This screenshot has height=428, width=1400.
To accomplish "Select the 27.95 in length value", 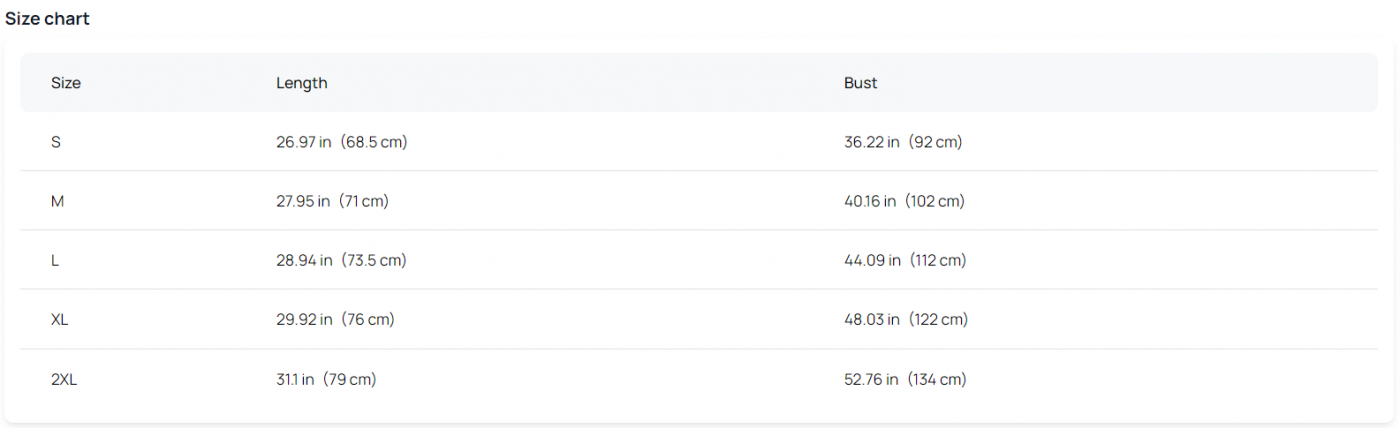I will click(303, 201).
